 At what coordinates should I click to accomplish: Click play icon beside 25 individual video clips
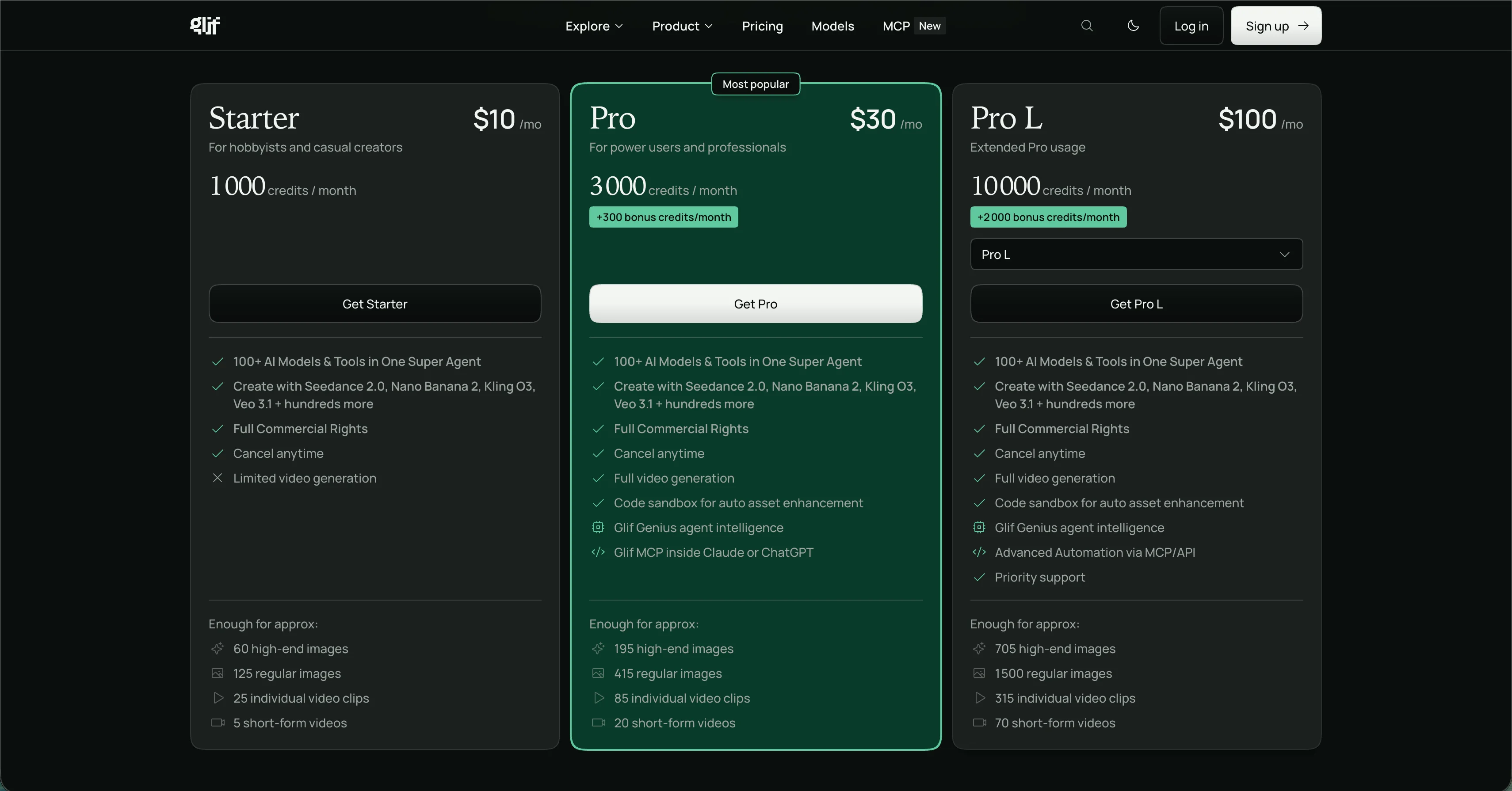tap(218, 698)
